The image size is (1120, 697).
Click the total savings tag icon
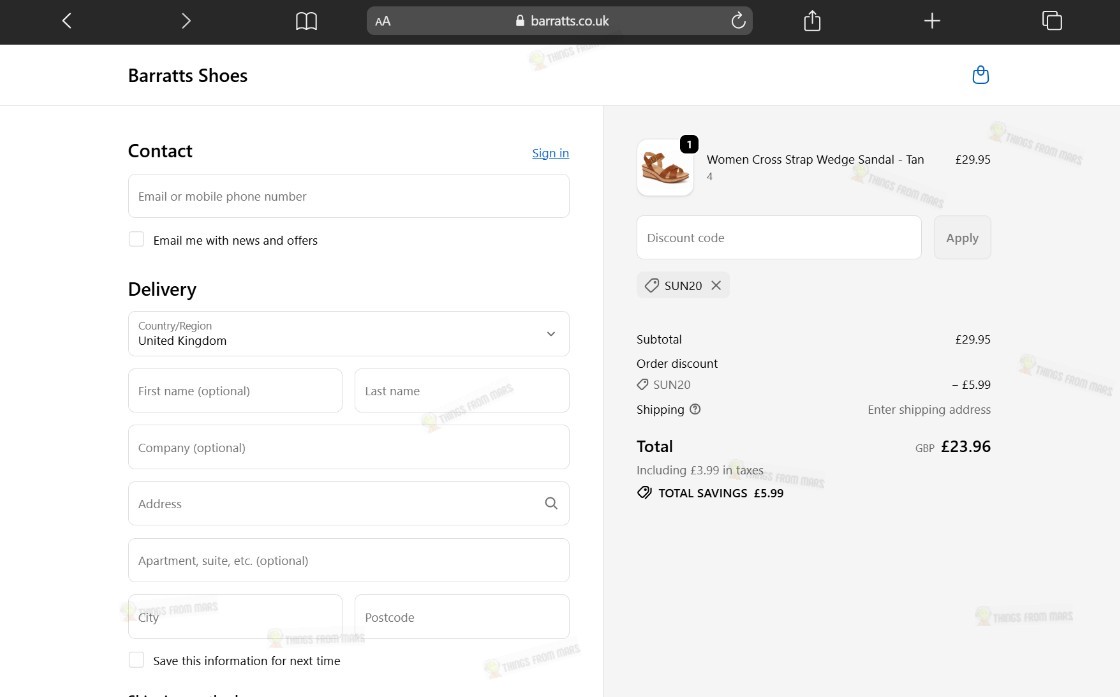click(644, 493)
